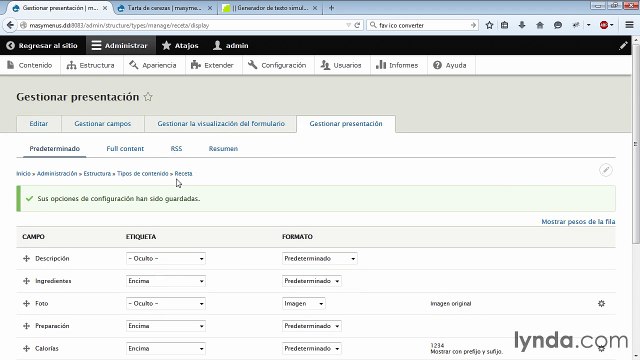Open Preparación format dropdown
This screenshot has width=640, height=360.
click(312, 326)
